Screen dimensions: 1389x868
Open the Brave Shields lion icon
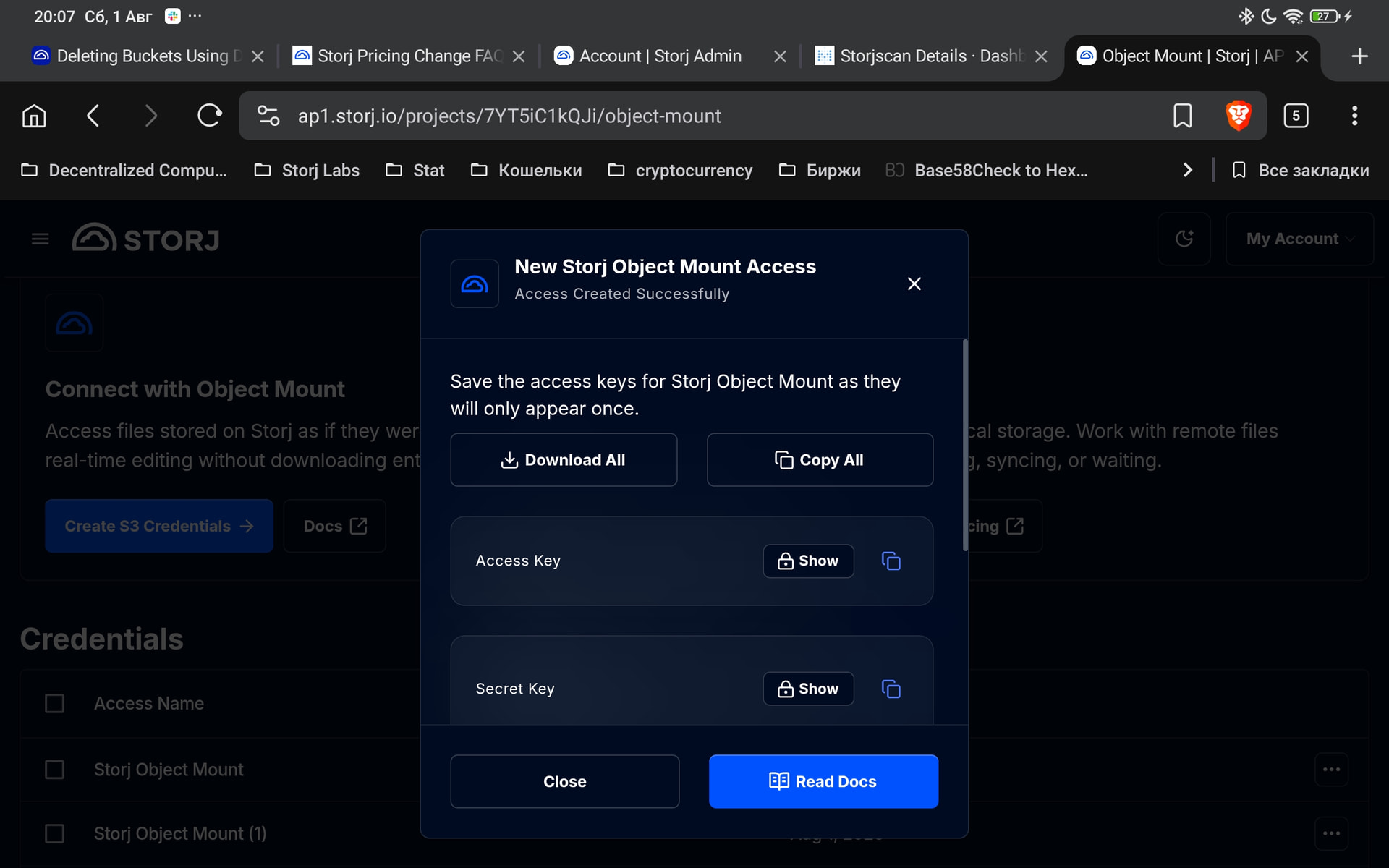[1238, 116]
